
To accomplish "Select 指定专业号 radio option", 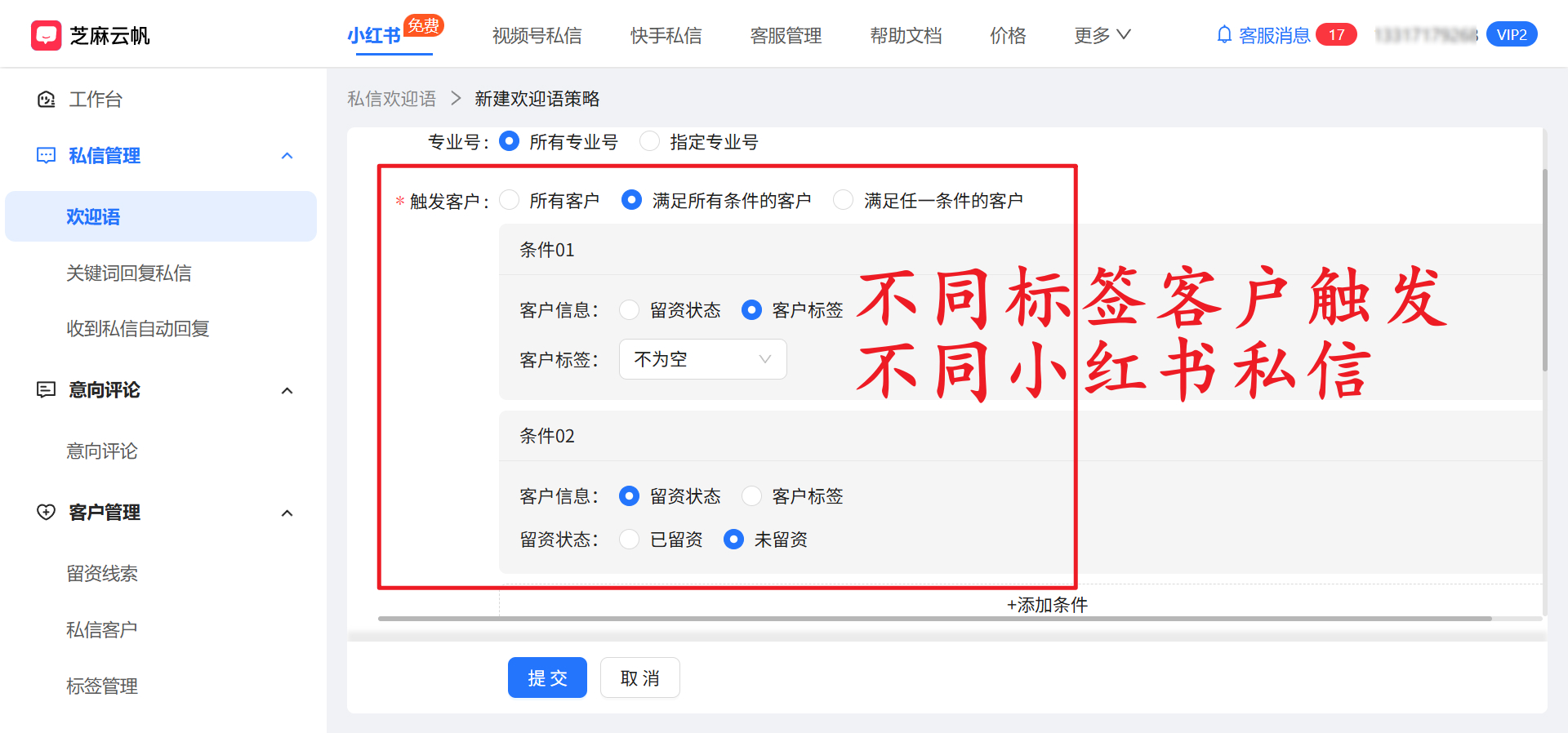I will coord(649,141).
